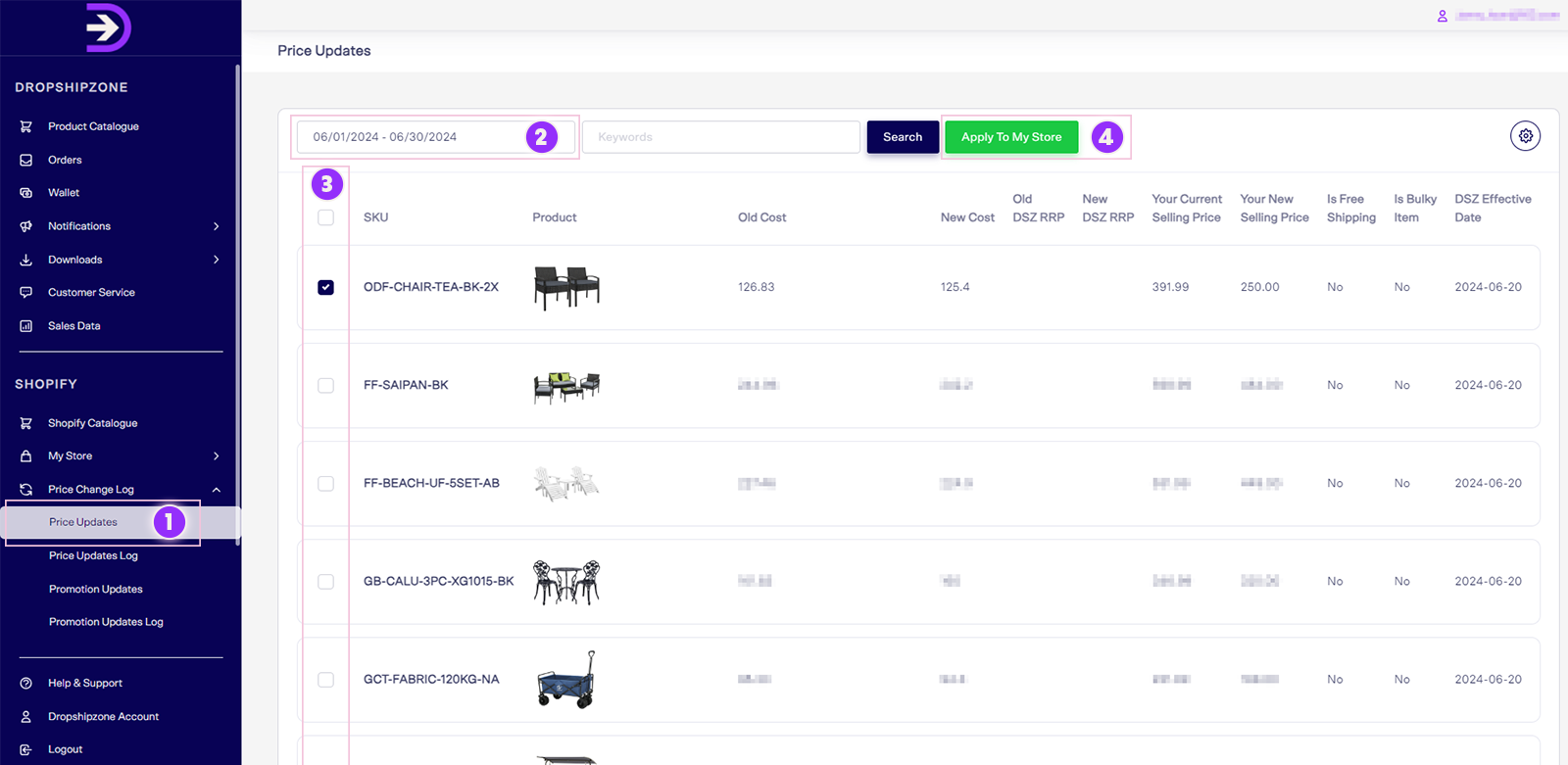Open Promotion Updates submenu item
The image size is (1568, 765).
96,589
